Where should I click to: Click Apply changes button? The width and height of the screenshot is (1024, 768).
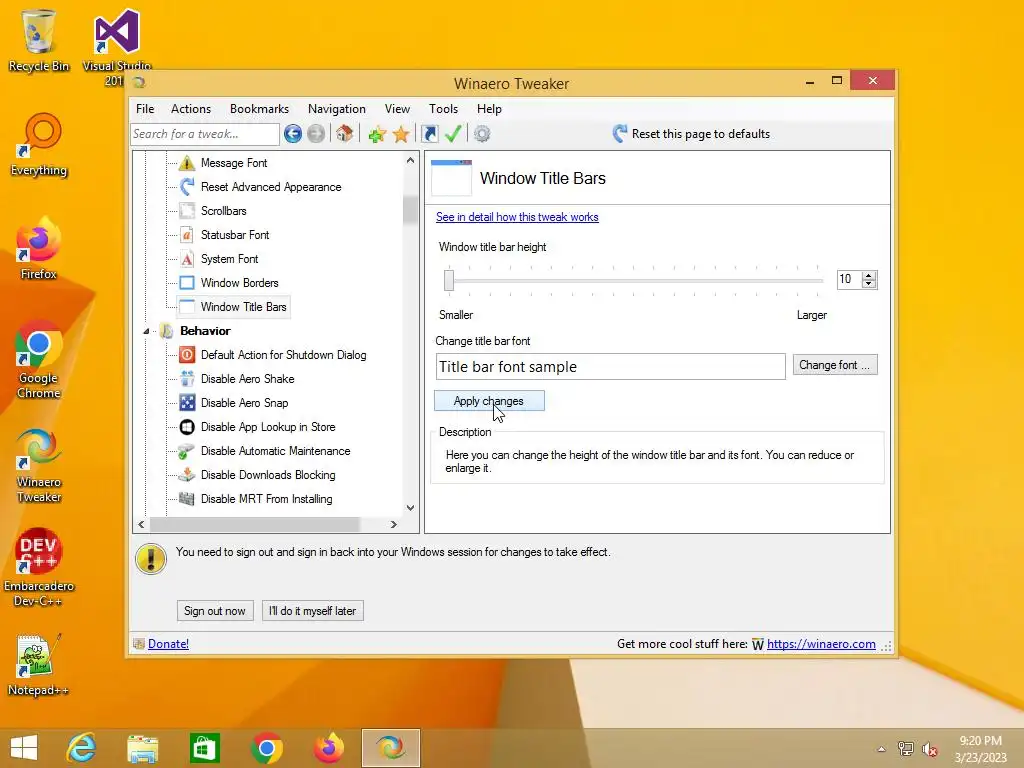489,401
